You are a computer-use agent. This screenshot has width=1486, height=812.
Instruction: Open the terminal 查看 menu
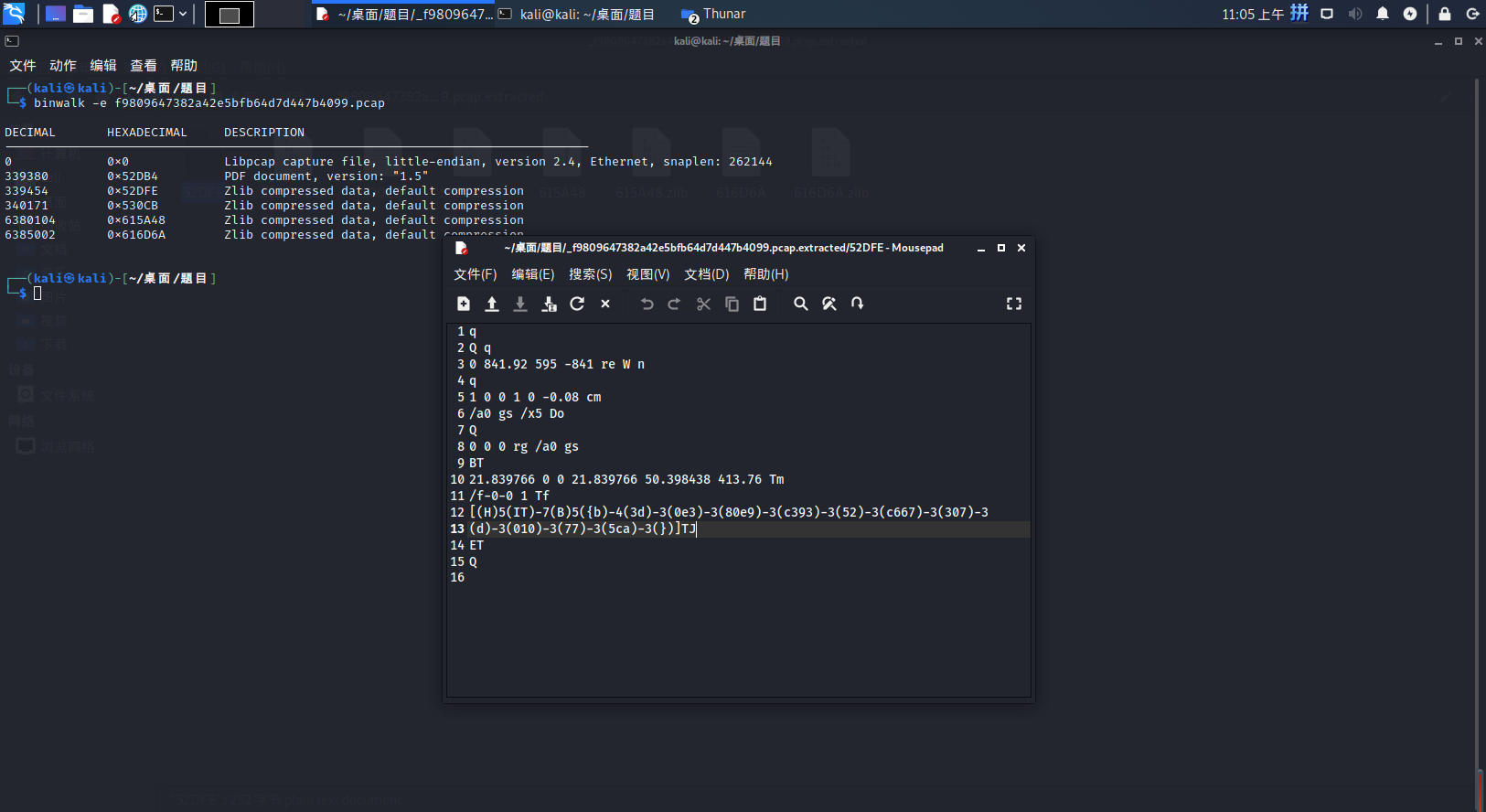tap(144, 66)
